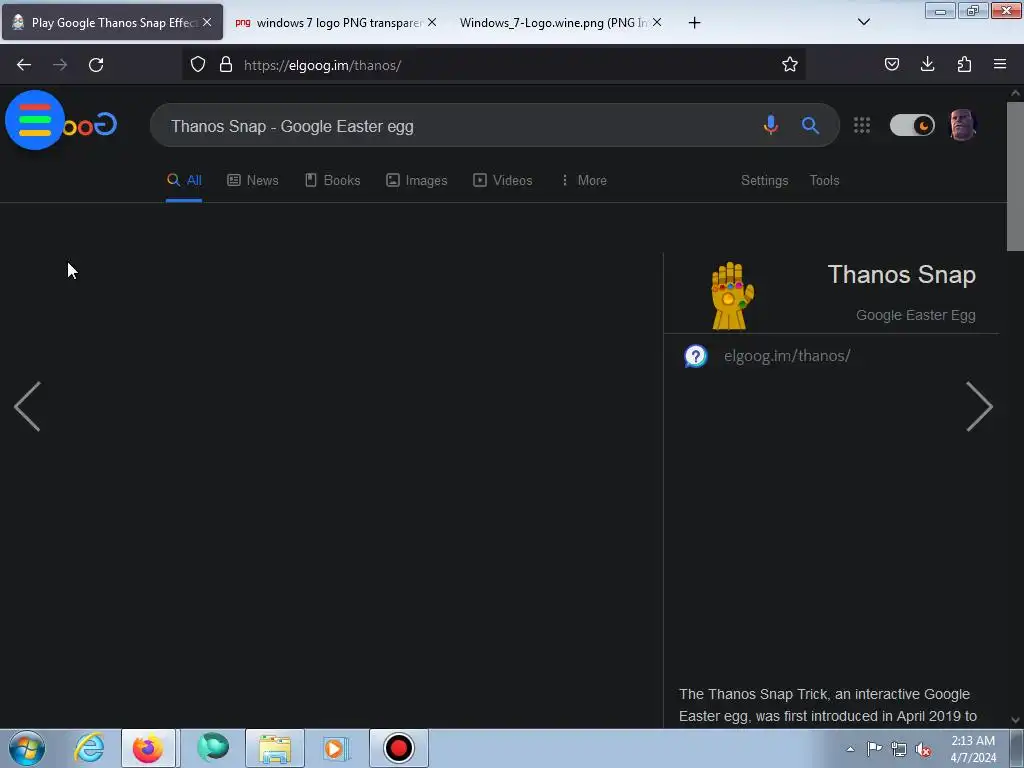Launch Internet Explorer from the taskbar
This screenshot has width=1024, height=768.
[89, 748]
